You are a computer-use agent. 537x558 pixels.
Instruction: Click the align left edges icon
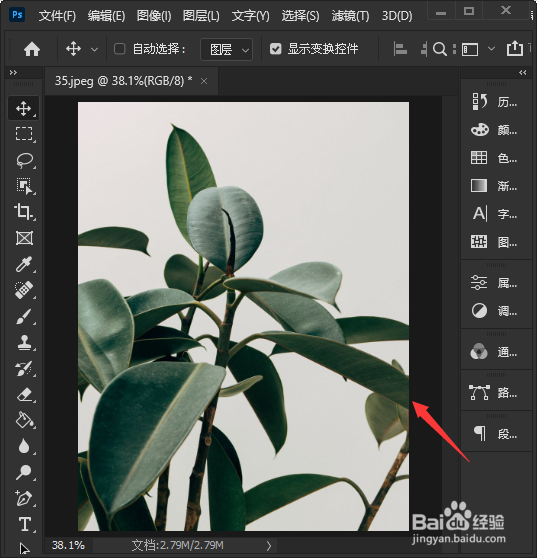[400, 49]
